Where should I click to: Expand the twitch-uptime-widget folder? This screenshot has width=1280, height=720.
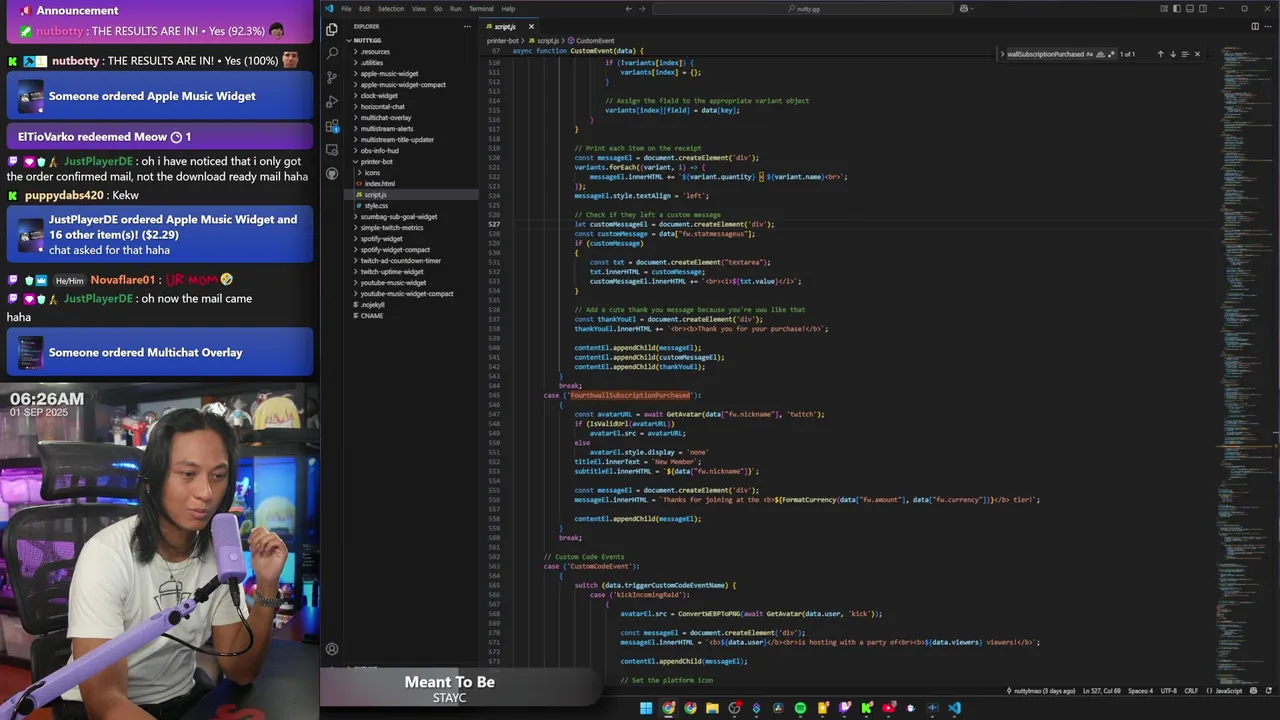pos(392,272)
